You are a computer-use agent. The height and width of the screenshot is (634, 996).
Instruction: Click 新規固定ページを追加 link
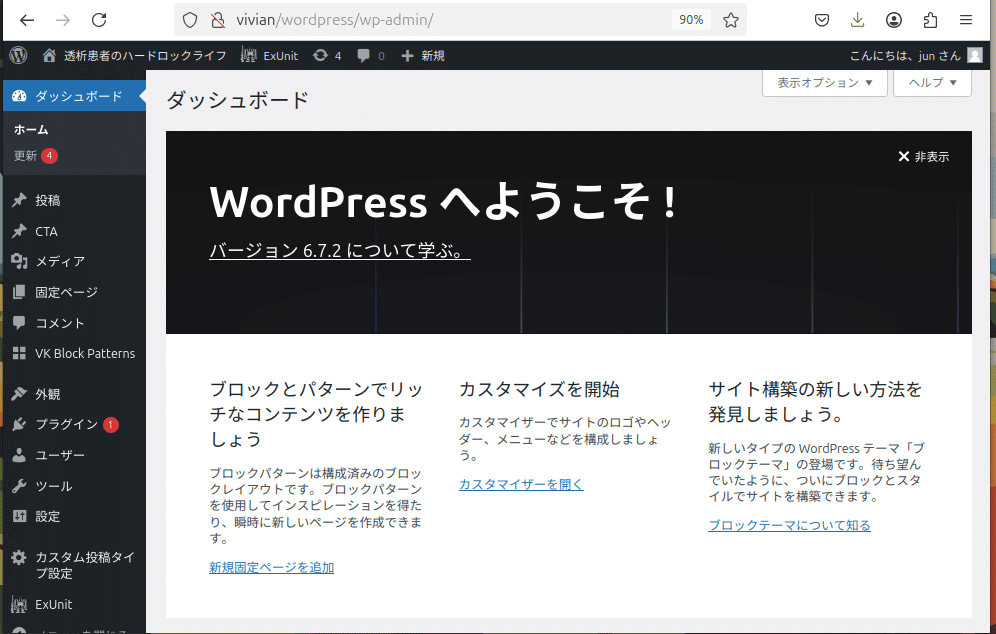pyautogui.click(x=271, y=567)
